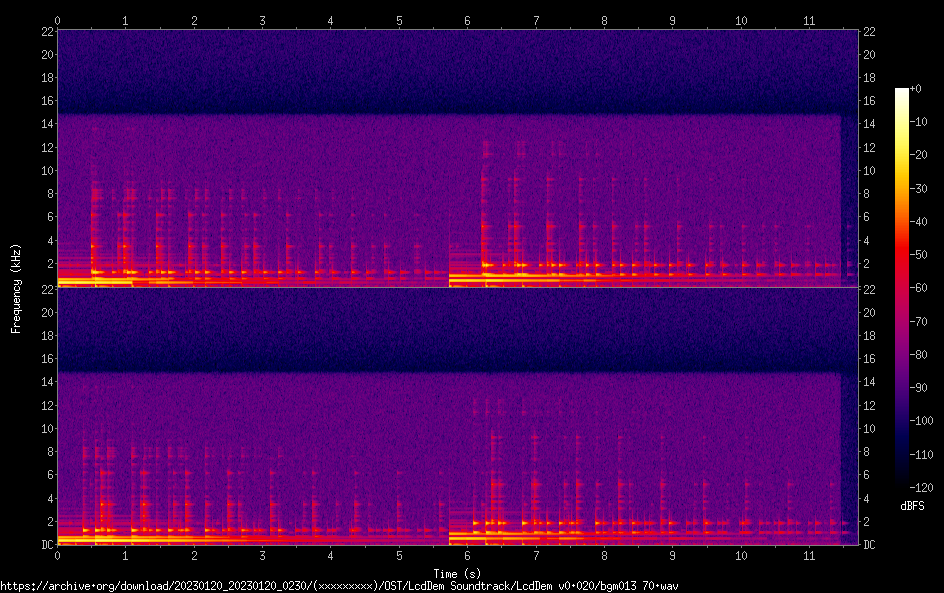Click the 9-second tick on the bottom time axis
The image size is (944, 593).
coord(672,555)
